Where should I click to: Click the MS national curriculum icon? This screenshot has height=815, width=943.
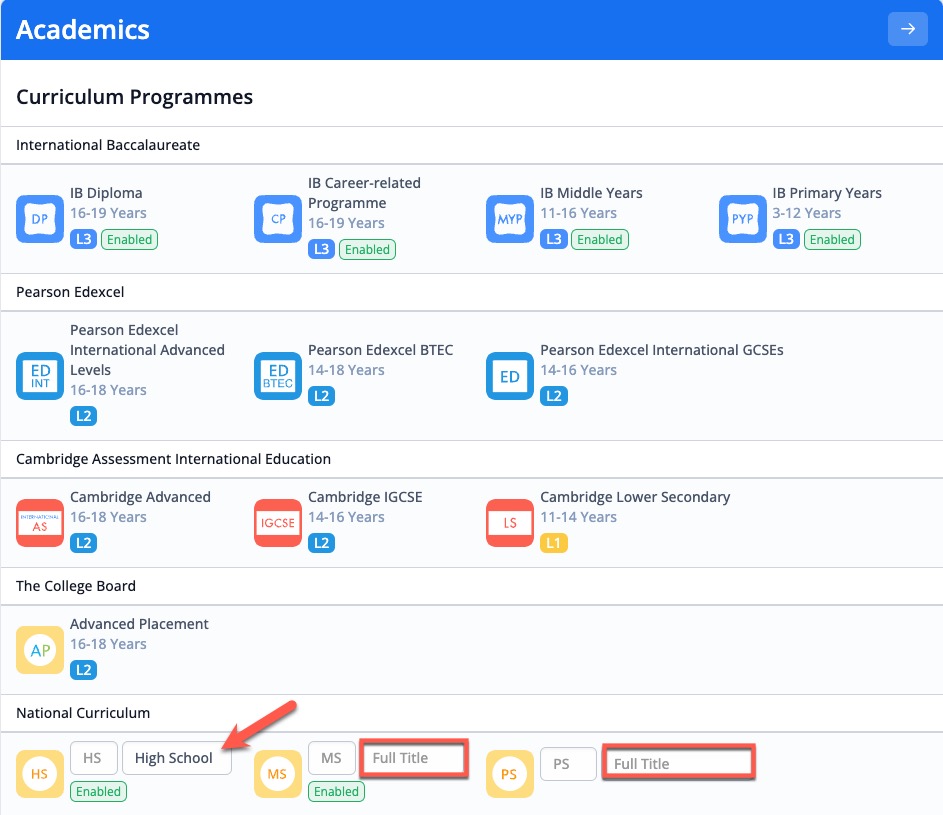pyautogui.click(x=278, y=773)
